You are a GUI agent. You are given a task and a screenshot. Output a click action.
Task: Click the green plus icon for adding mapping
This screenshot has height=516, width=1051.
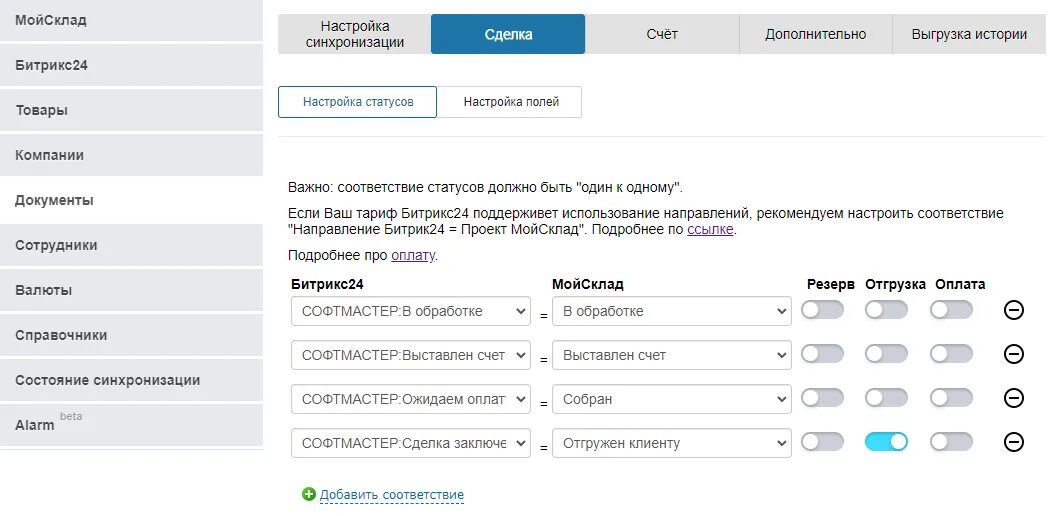(x=308, y=495)
